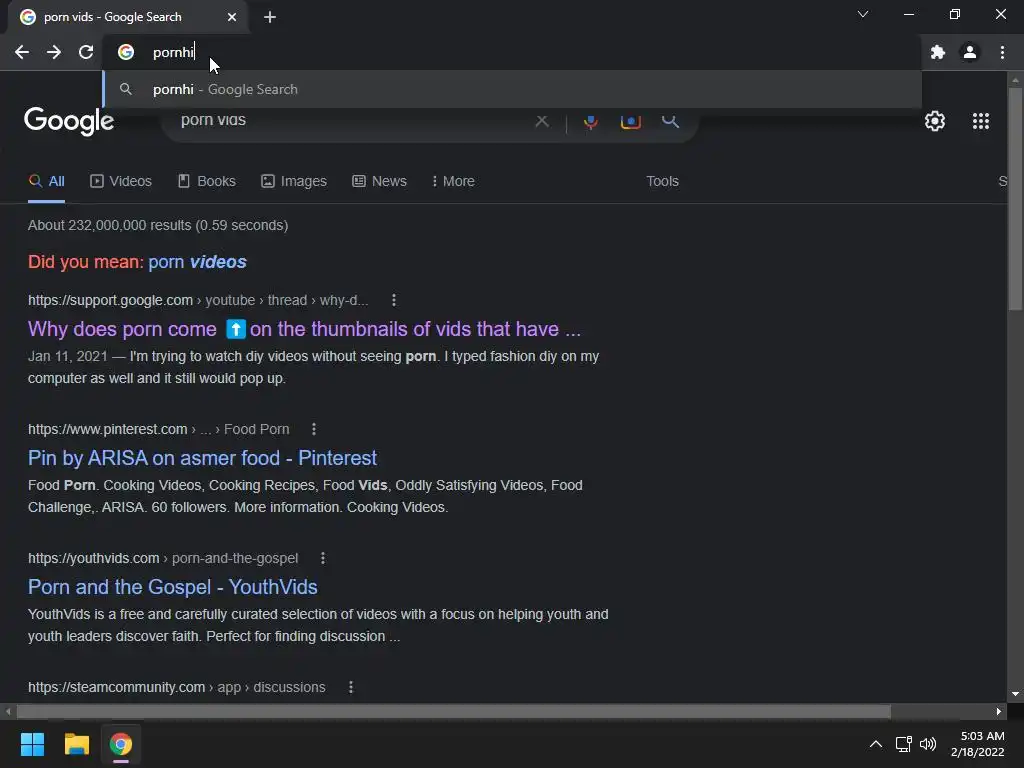Open Google quick settings gear
The height and width of the screenshot is (768, 1024).
(x=935, y=121)
